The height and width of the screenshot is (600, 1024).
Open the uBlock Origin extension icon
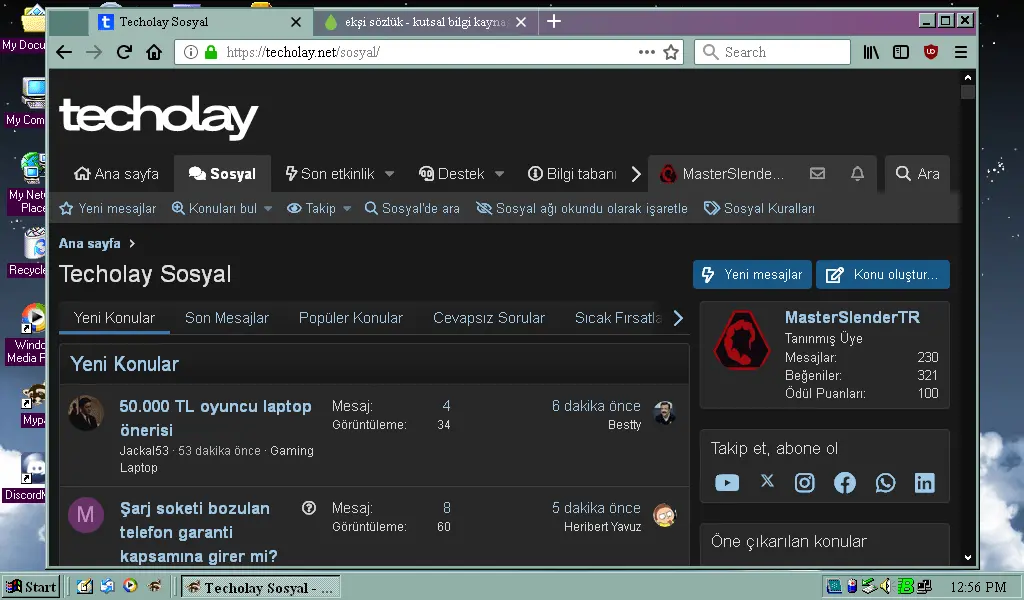pyautogui.click(x=931, y=52)
